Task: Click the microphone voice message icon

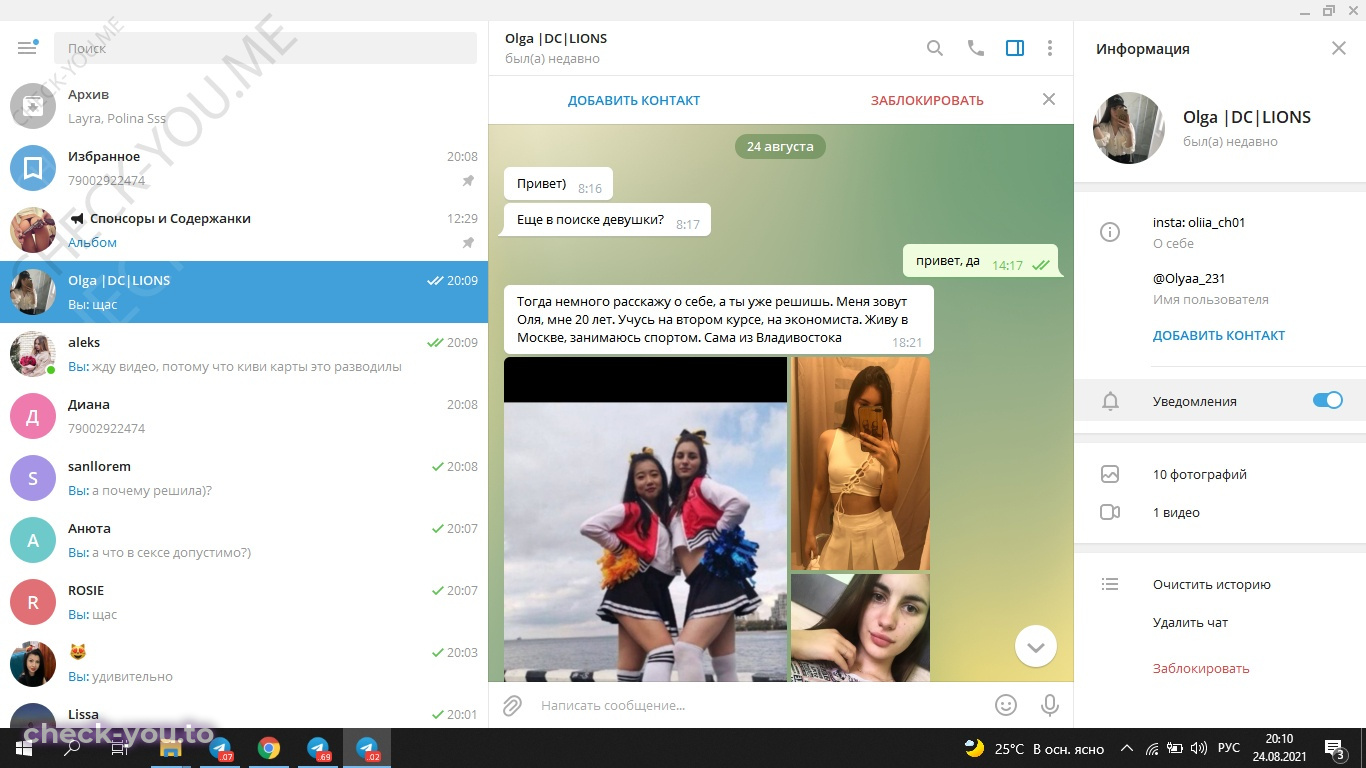Action: pos(1050,705)
